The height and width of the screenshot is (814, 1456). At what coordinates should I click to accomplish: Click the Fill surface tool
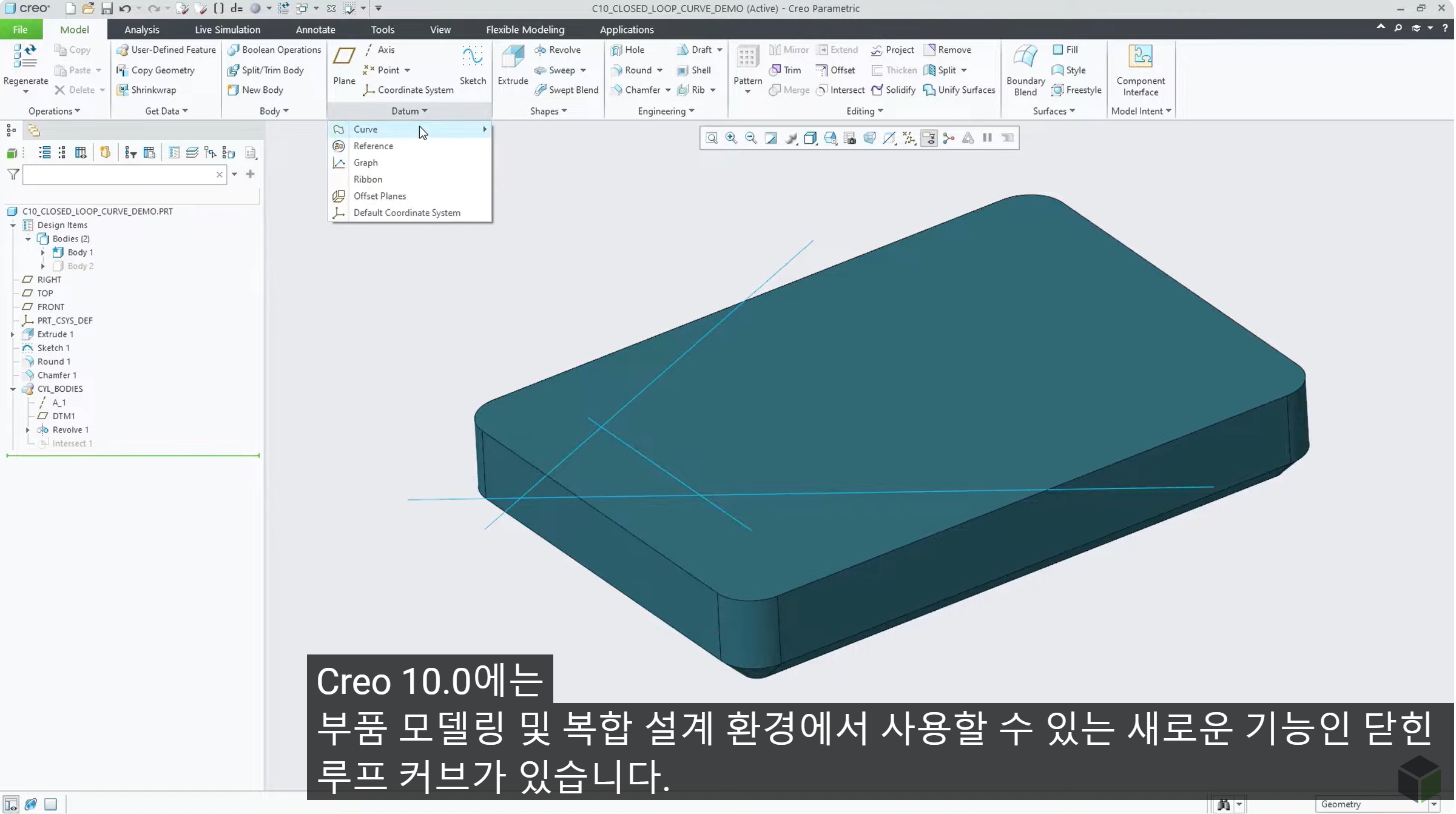(x=1065, y=50)
